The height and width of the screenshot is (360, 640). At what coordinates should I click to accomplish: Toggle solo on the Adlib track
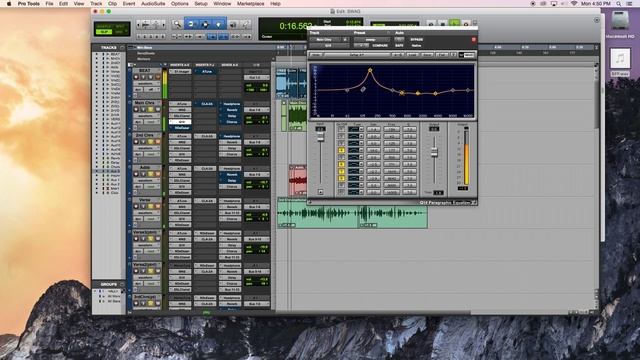pyautogui.click(x=150, y=174)
